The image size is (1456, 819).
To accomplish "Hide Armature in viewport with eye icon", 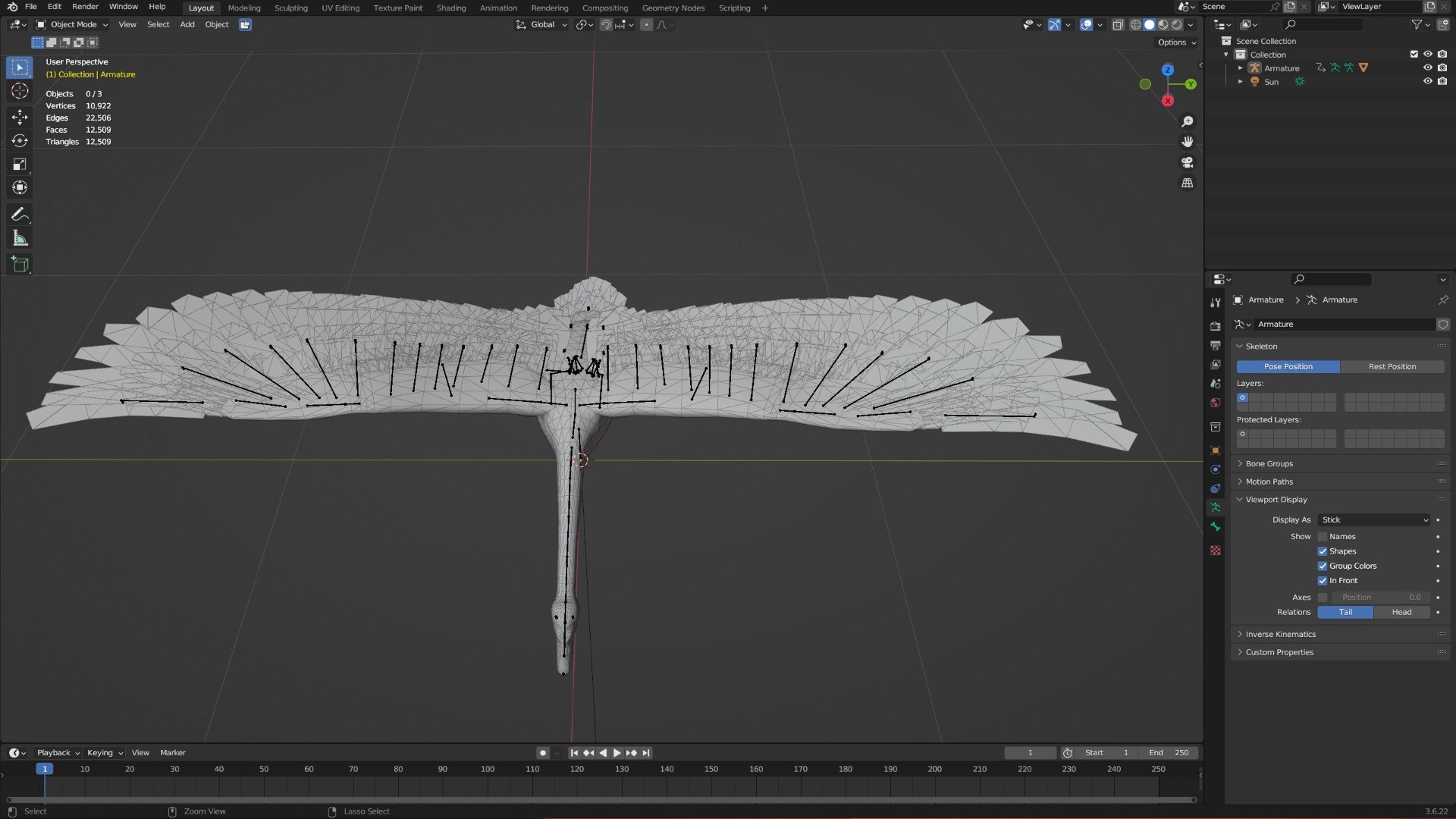I will click(1427, 68).
